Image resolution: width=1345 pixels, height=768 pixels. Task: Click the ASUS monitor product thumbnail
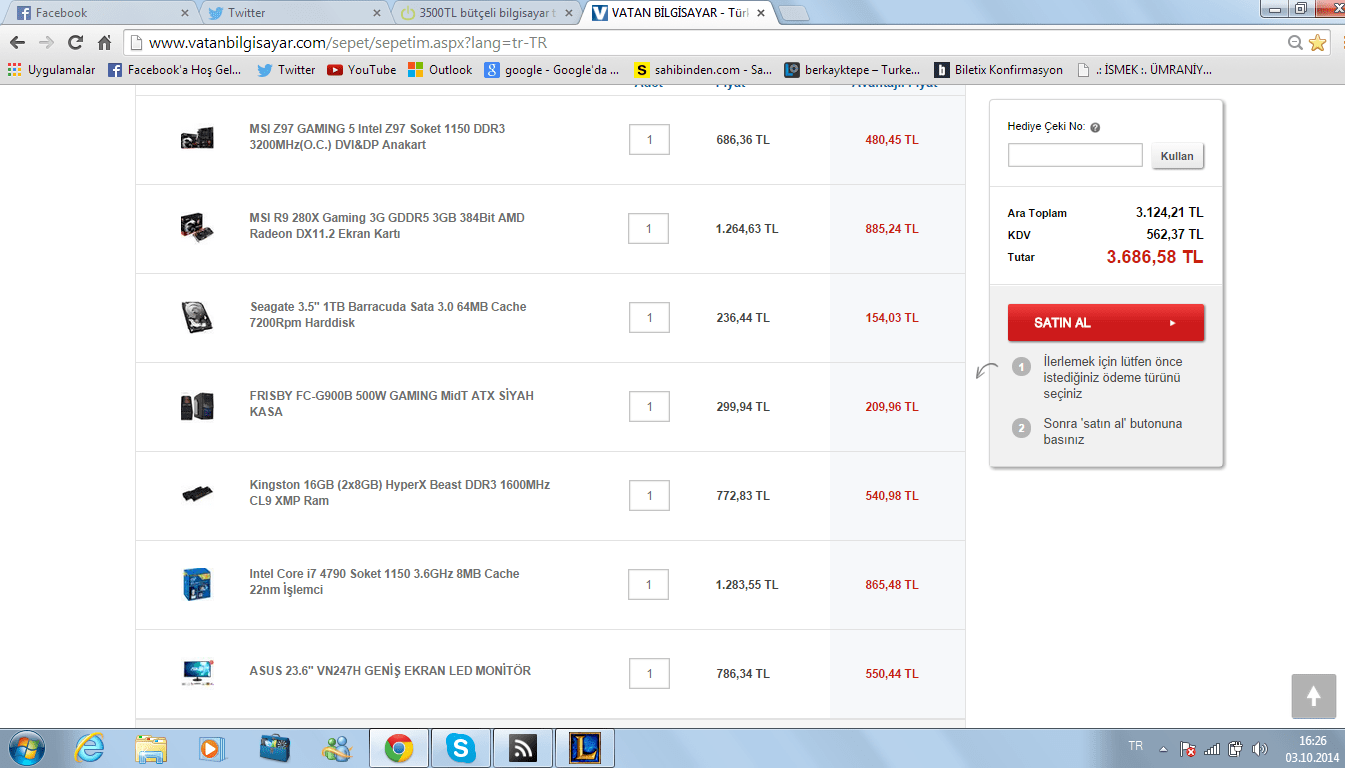coord(197,672)
